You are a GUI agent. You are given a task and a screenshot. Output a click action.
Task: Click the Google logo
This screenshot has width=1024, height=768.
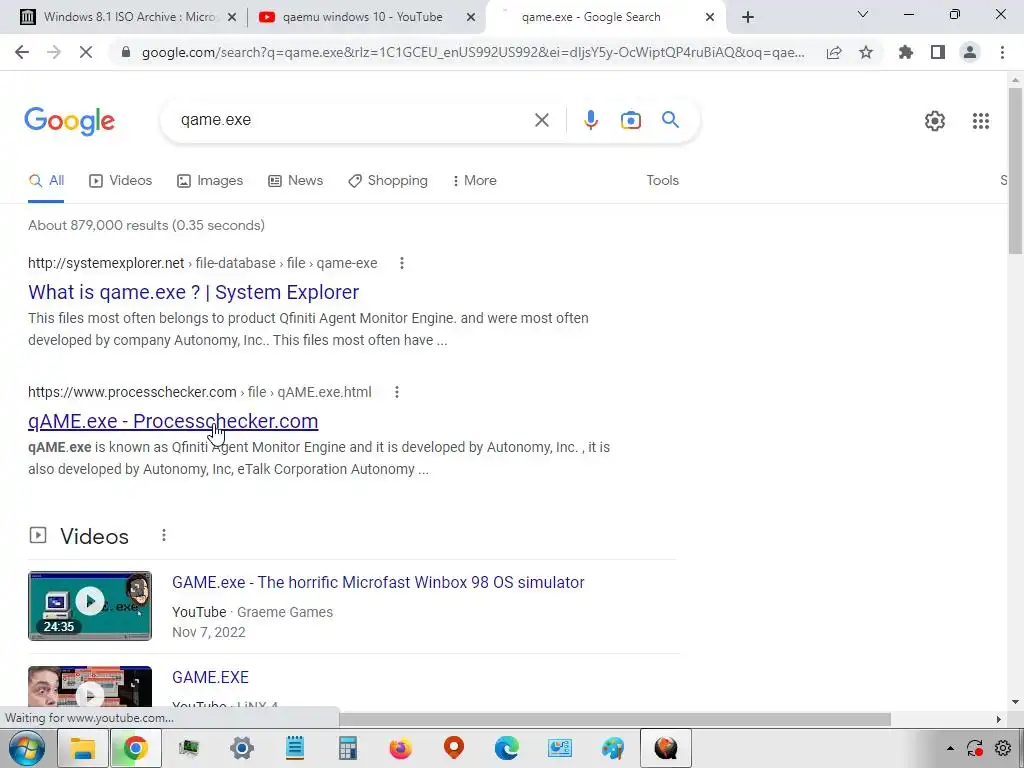tap(69, 121)
